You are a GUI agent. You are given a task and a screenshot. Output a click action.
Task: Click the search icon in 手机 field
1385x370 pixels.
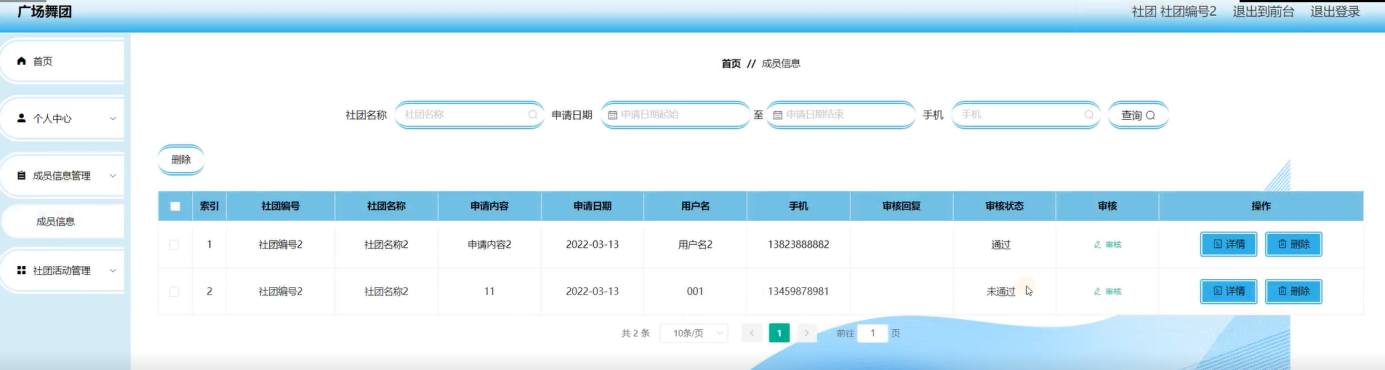(1089, 115)
